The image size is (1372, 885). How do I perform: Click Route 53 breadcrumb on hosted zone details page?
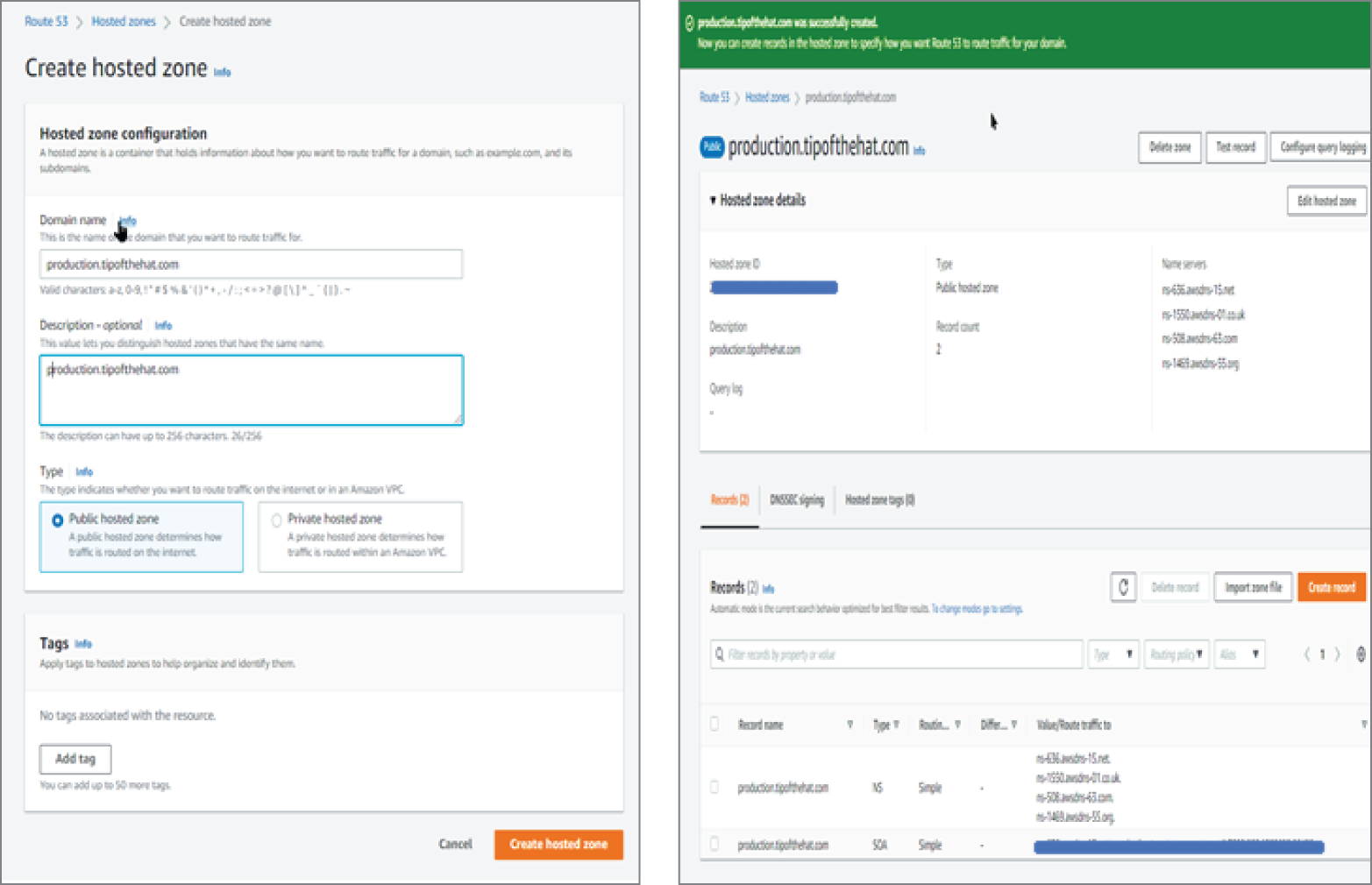tap(714, 97)
